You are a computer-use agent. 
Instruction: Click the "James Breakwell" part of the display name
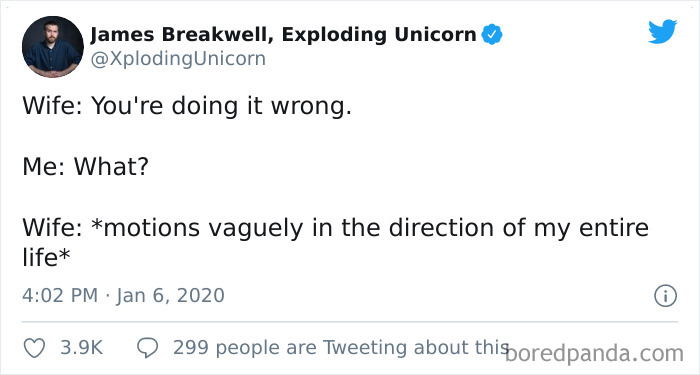click(181, 34)
